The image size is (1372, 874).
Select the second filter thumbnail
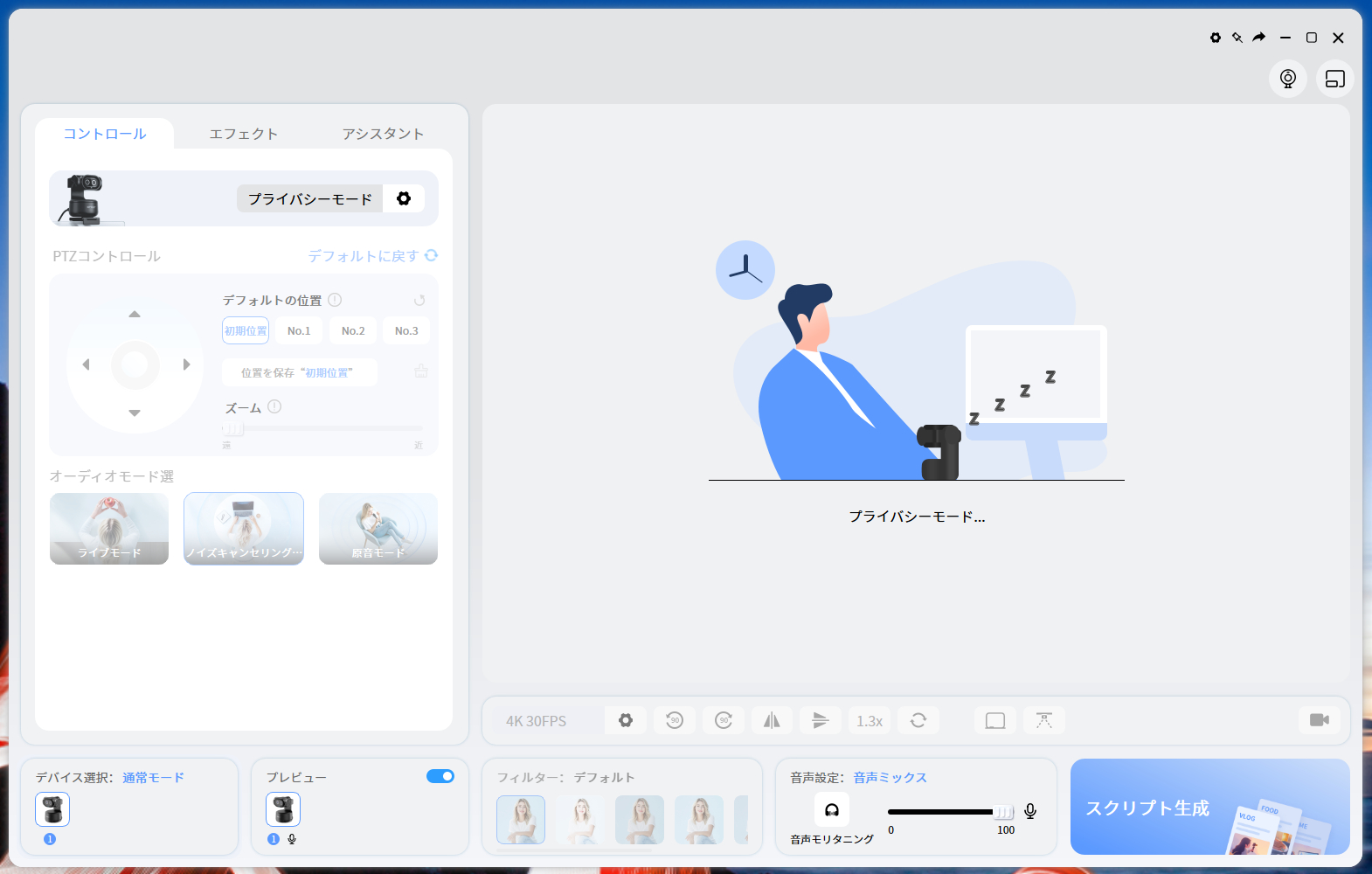click(580, 820)
